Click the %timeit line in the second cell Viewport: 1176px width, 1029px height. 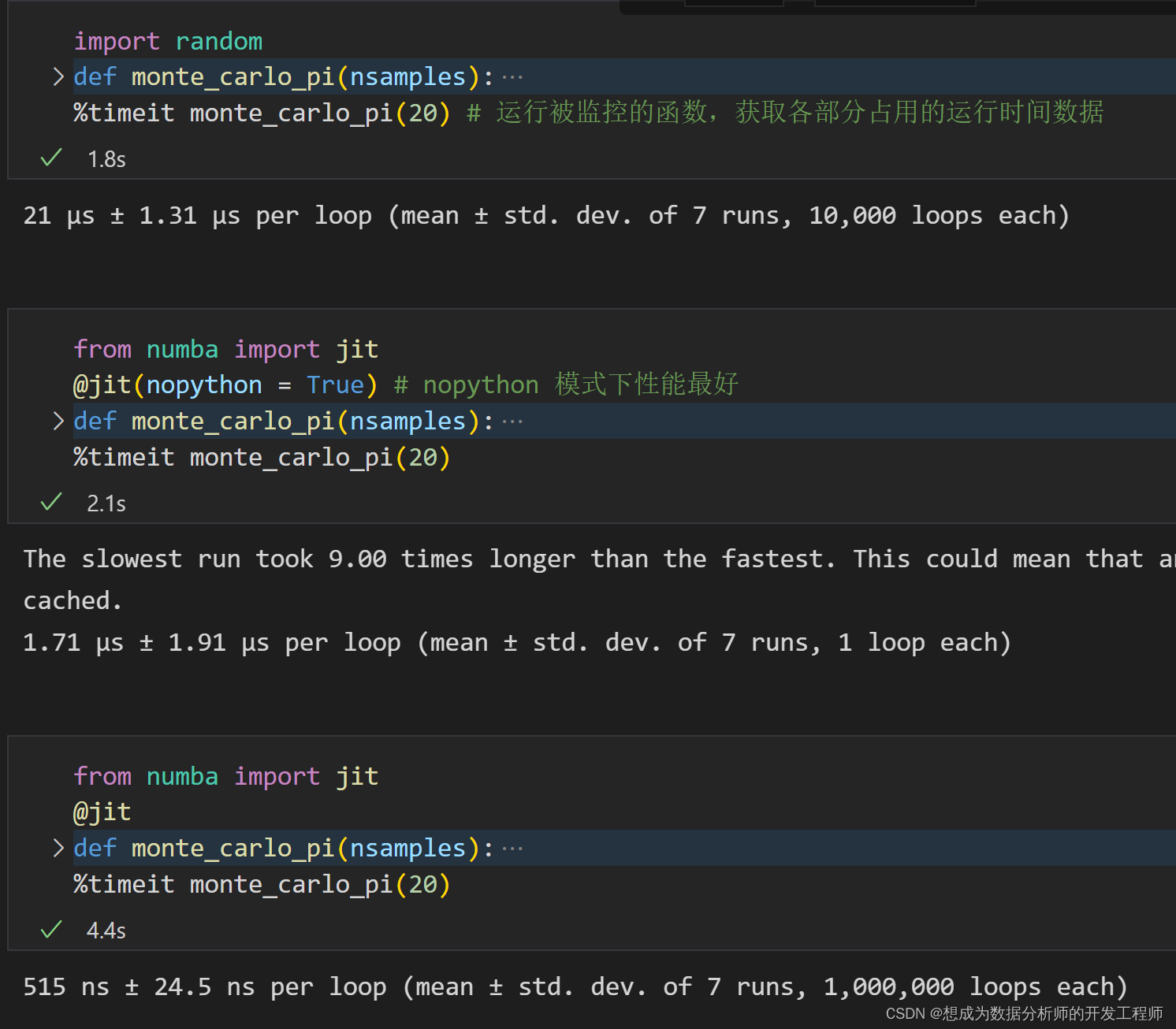pyautogui.click(x=262, y=457)
